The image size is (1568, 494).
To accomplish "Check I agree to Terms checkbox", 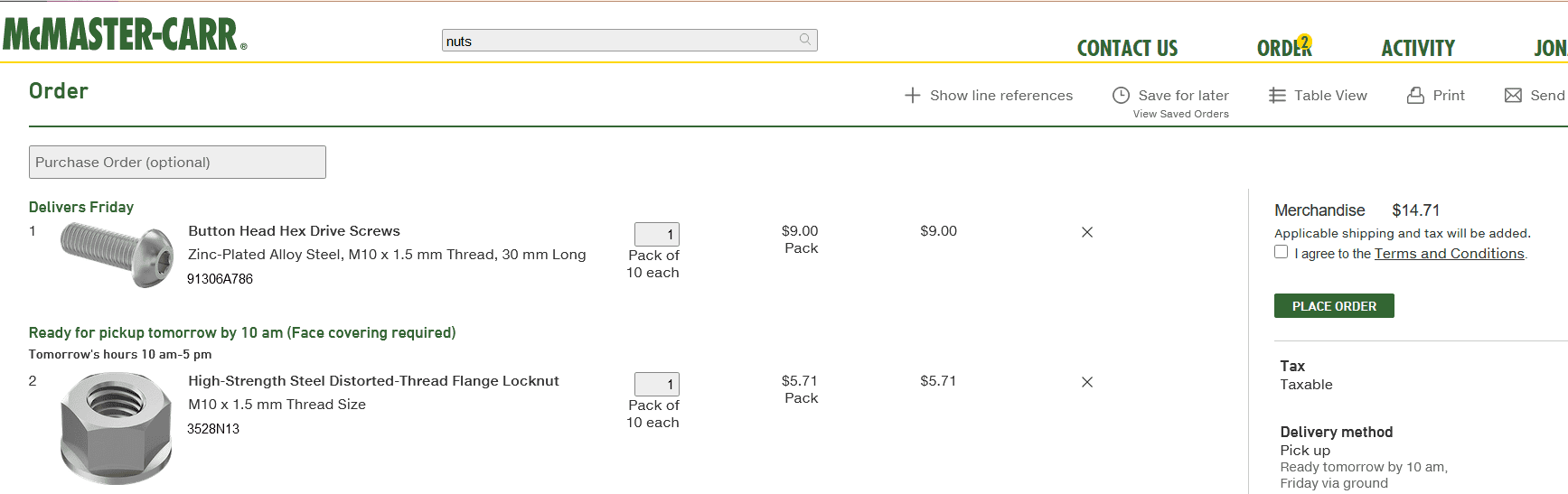I will (x=1281, y=252).
